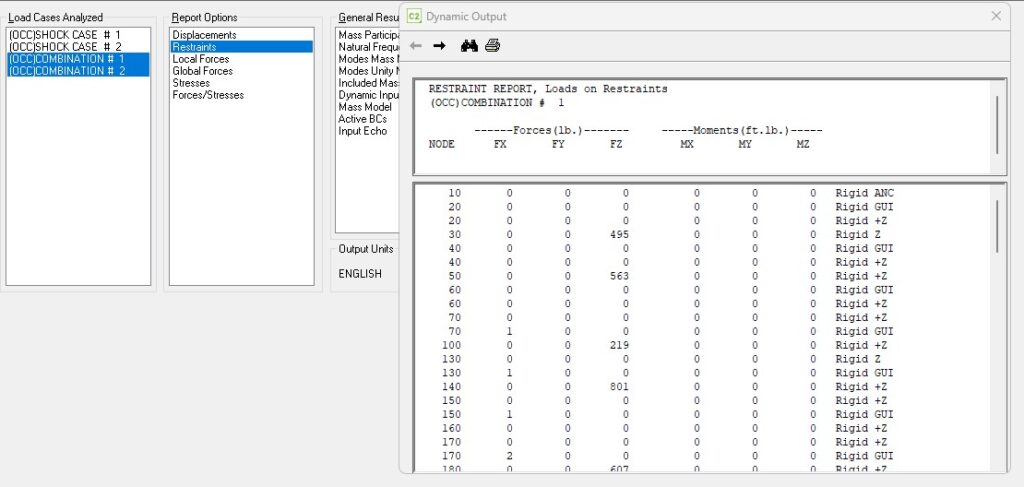Close the Dynamic Output window
1024x487 pixels.
(x=995, y=16)
